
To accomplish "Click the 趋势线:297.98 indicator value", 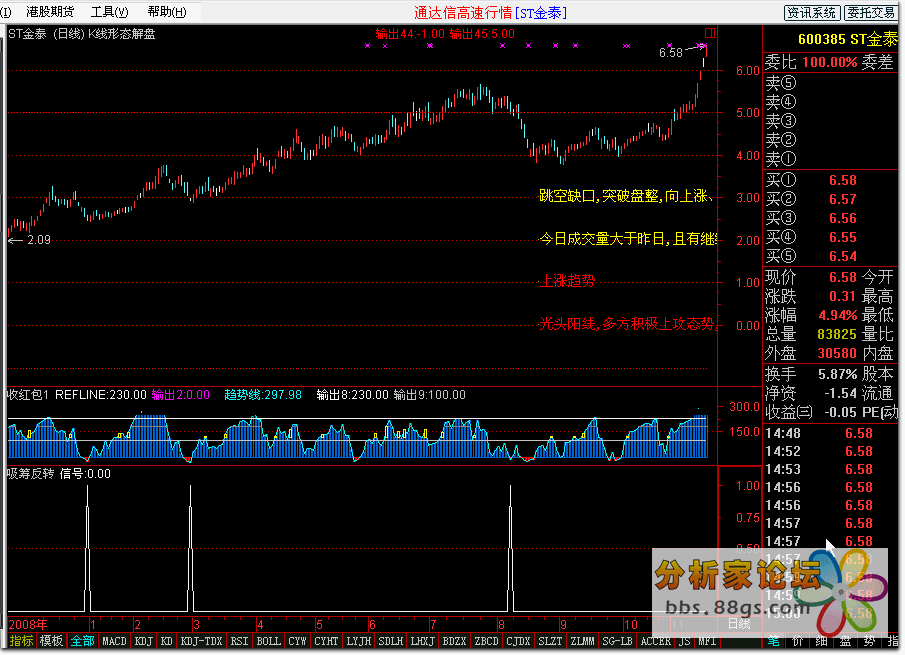I will click(263, 395).
